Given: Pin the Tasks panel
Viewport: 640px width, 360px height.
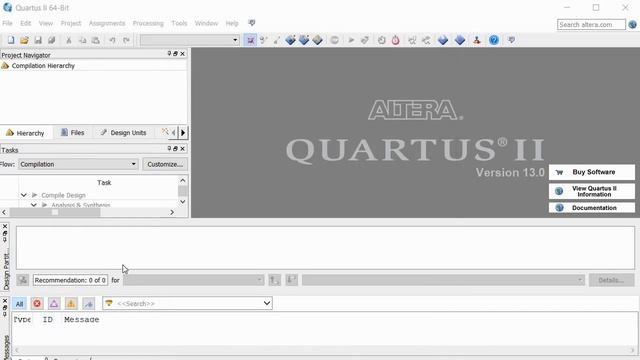Looking at the screenshot, I should [x=169, y=149].
